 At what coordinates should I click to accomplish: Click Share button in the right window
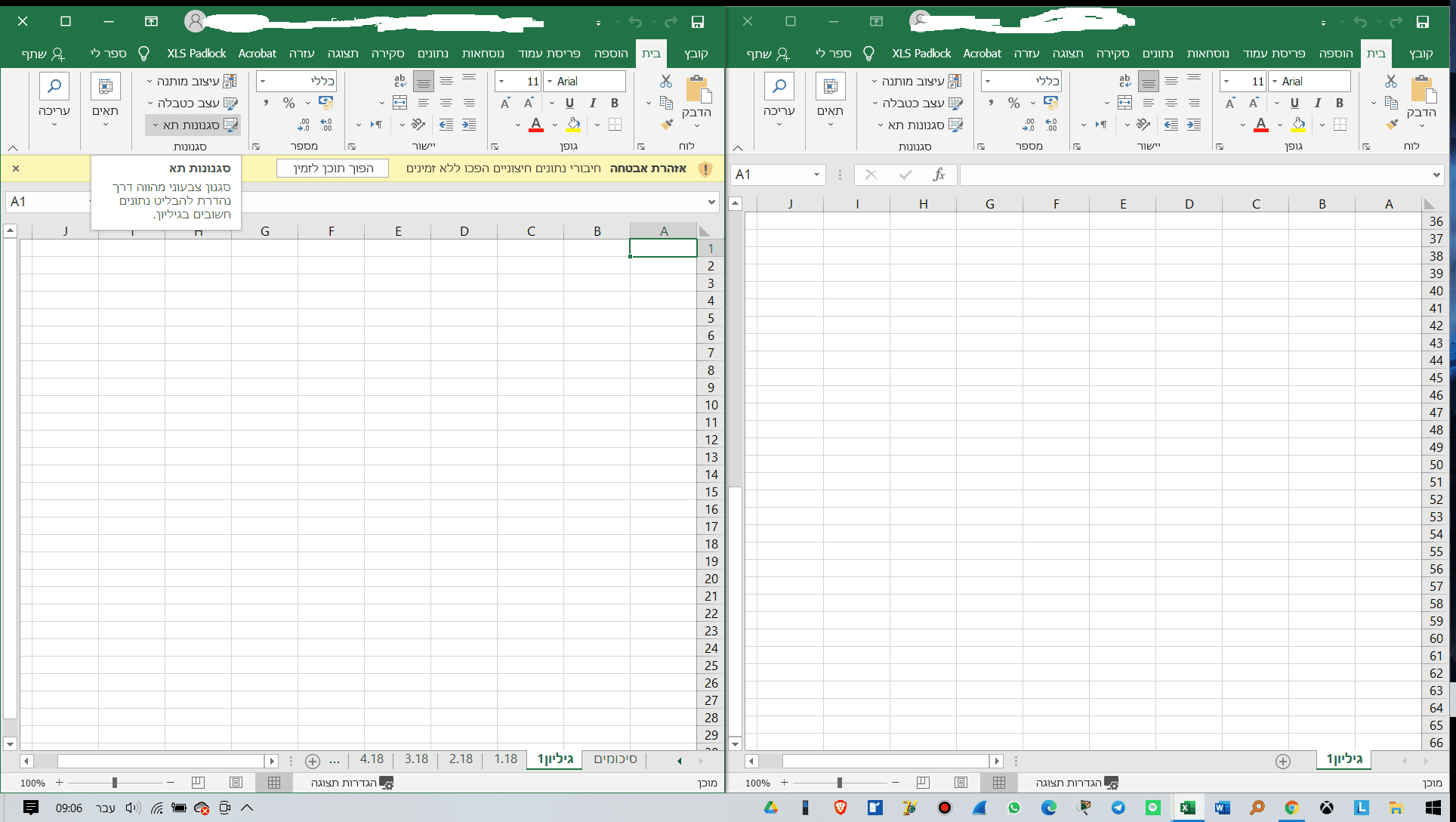click(x=767, y=53)
